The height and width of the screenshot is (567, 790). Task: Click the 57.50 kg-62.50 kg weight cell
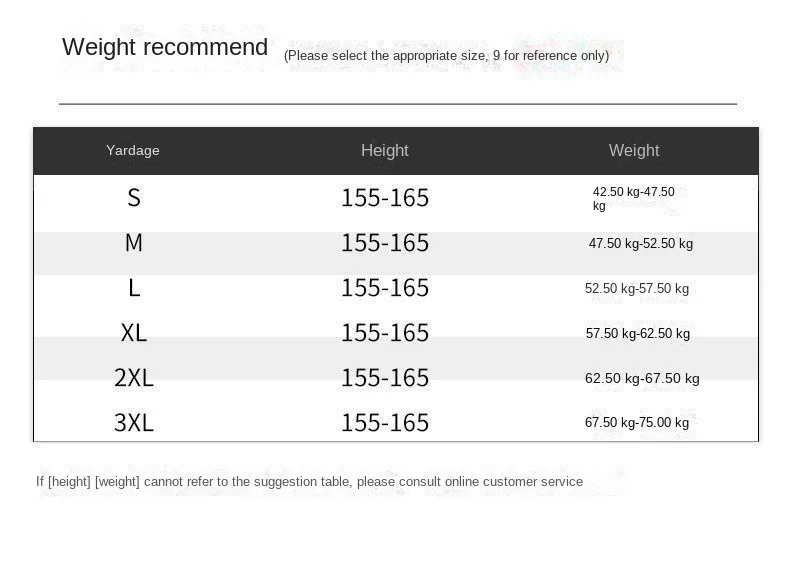[x=638, y=333]
